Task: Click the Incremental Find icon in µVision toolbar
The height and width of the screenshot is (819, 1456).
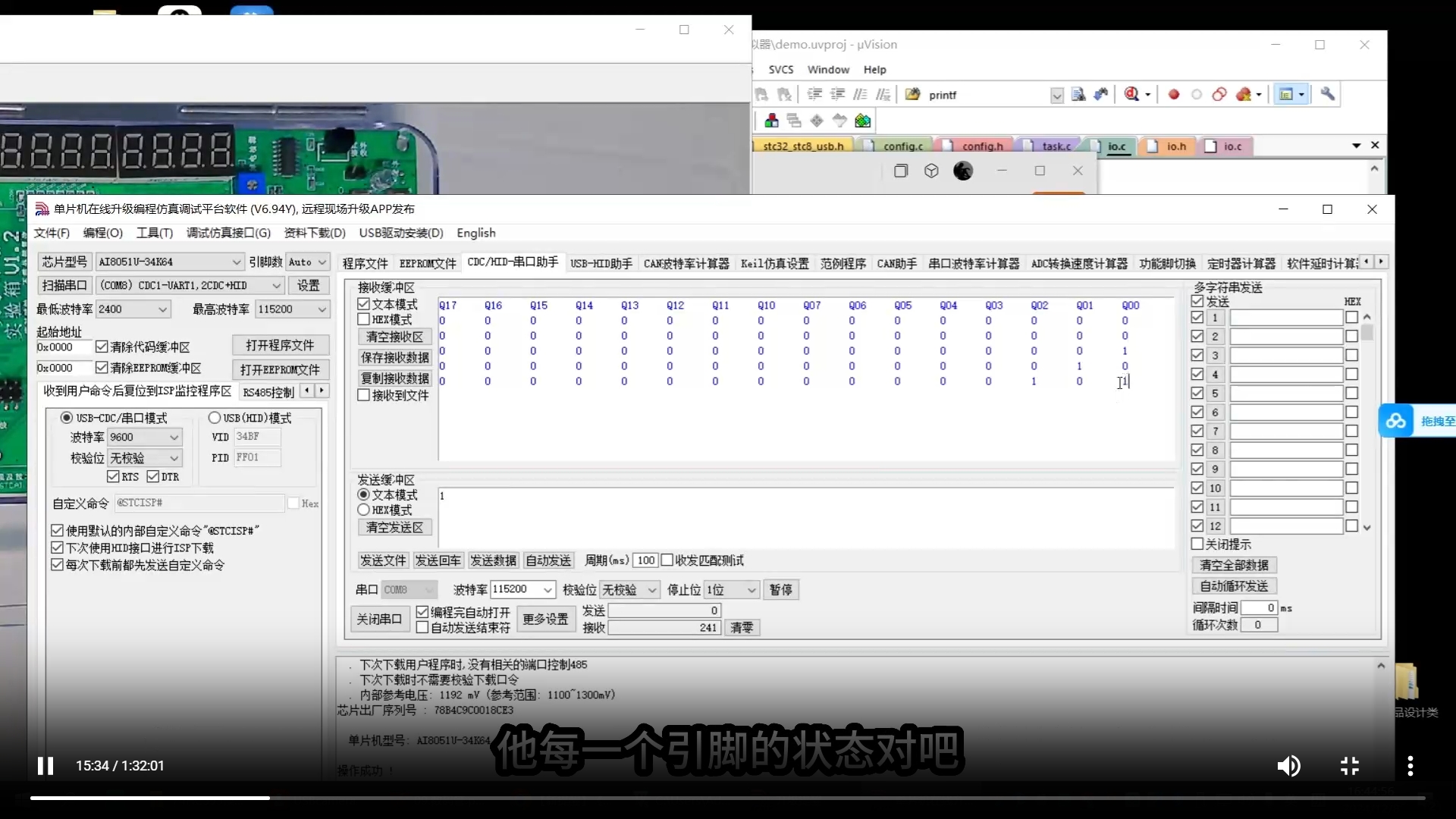Action: [x=1101, y=95]
